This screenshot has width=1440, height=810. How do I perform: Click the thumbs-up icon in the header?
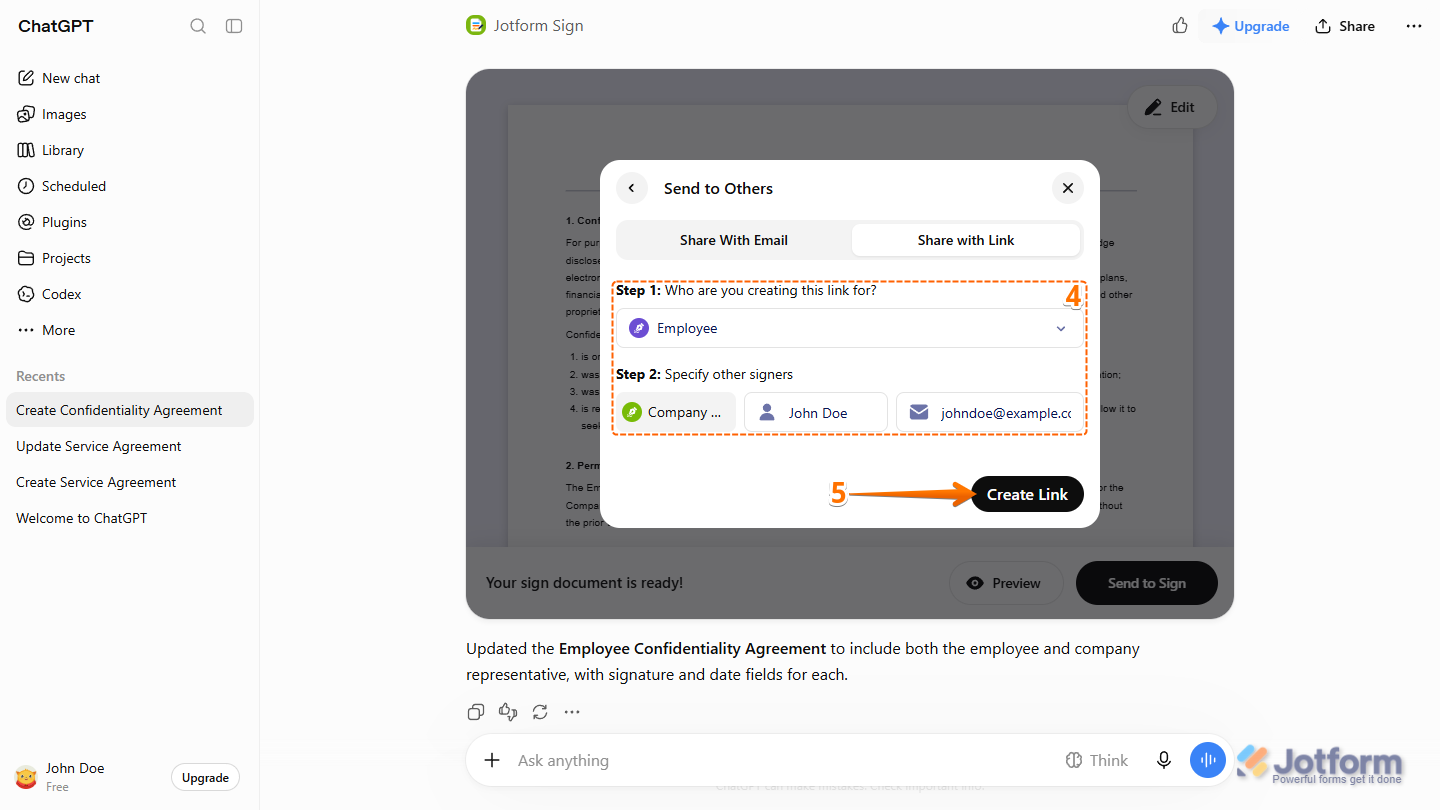(1179, 26)
